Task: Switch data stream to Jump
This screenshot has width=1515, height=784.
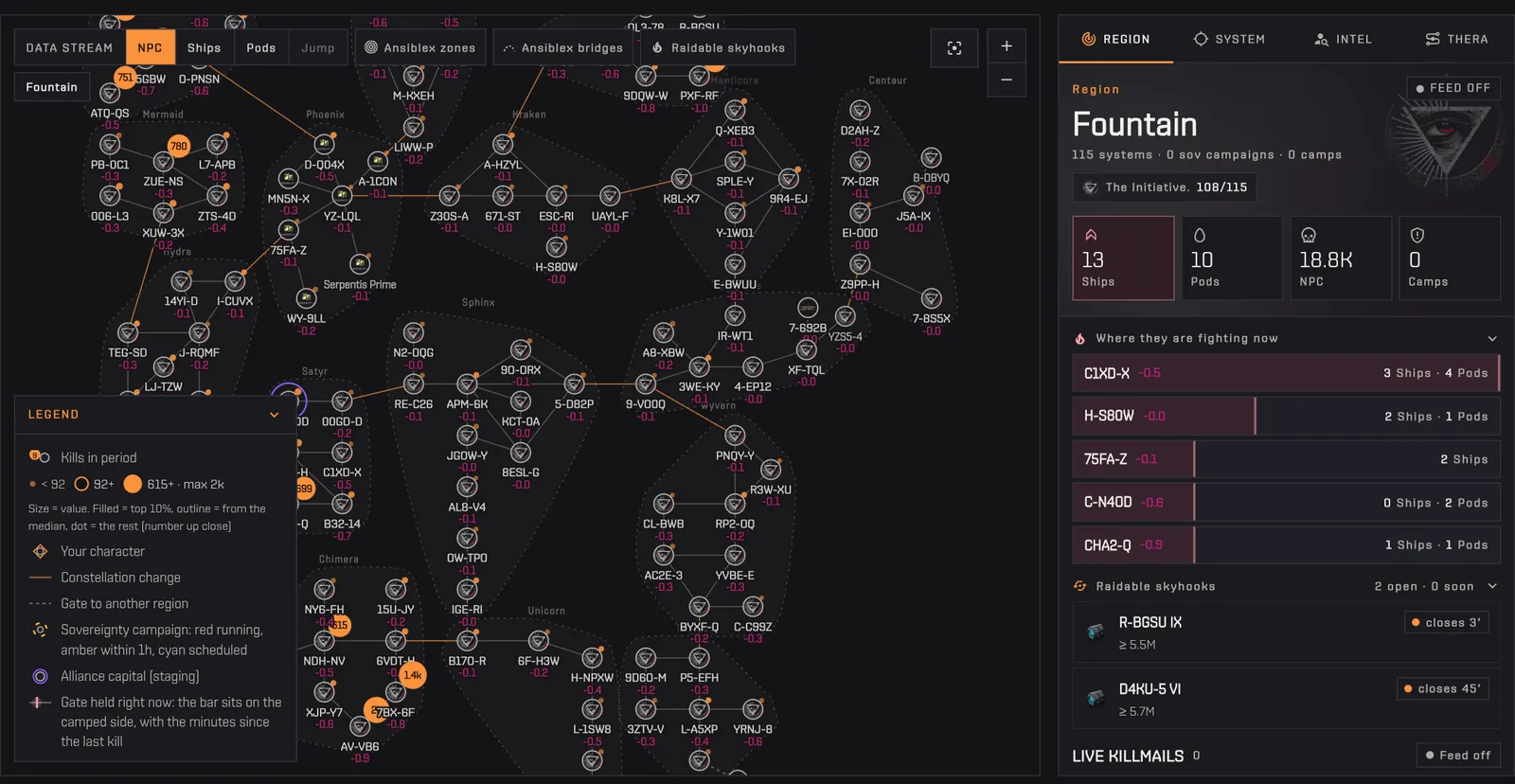Action: pos(318,47)
